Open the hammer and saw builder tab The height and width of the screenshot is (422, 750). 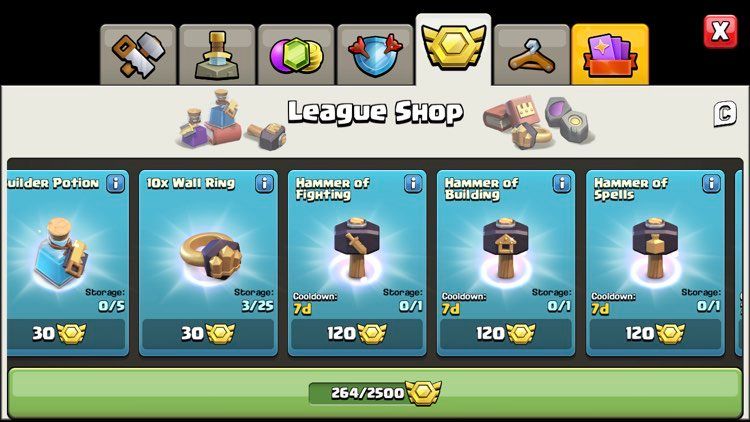[x=138, y=55]
